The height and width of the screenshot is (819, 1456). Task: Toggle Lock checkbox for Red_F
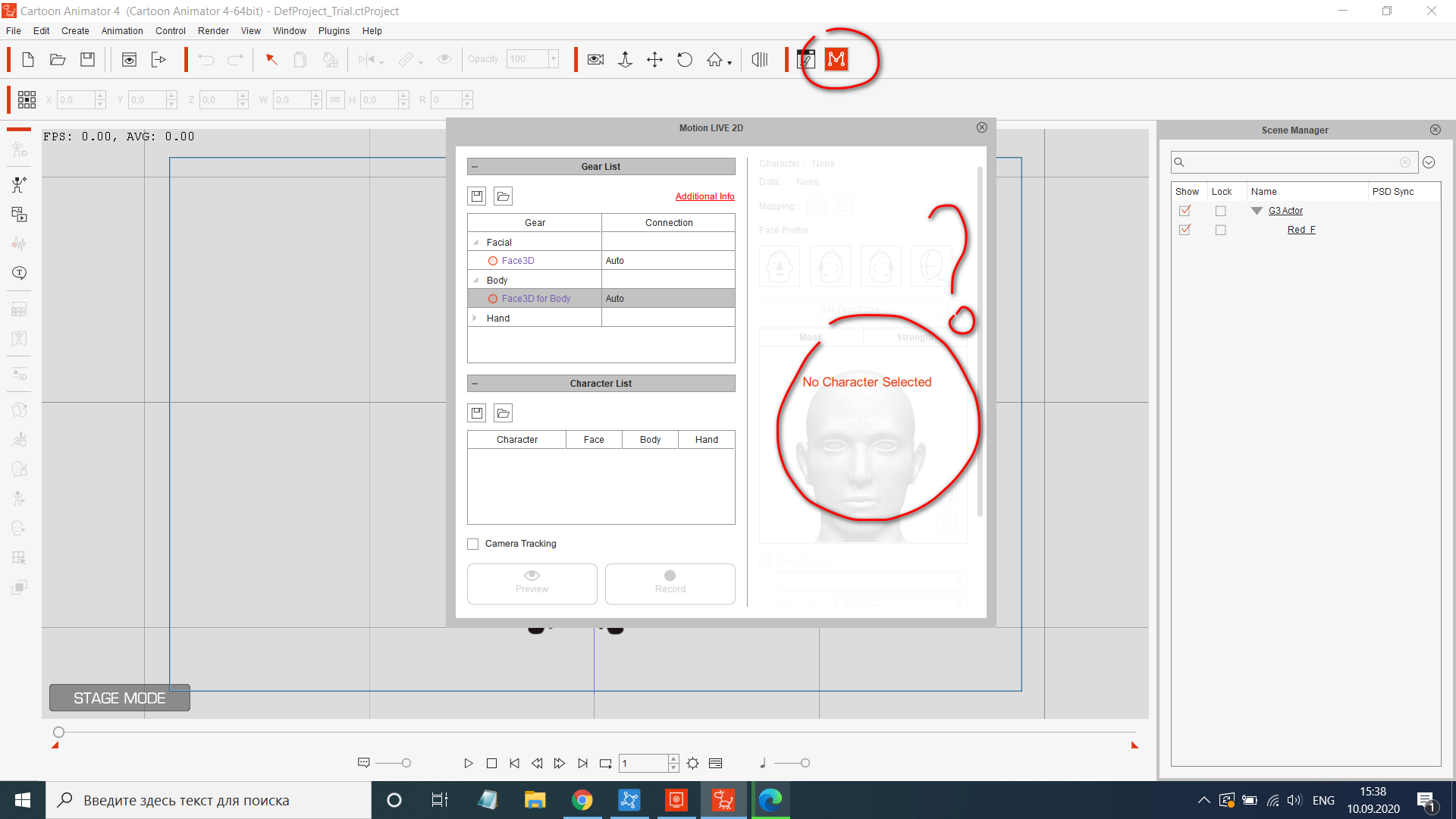[1220, 230]
